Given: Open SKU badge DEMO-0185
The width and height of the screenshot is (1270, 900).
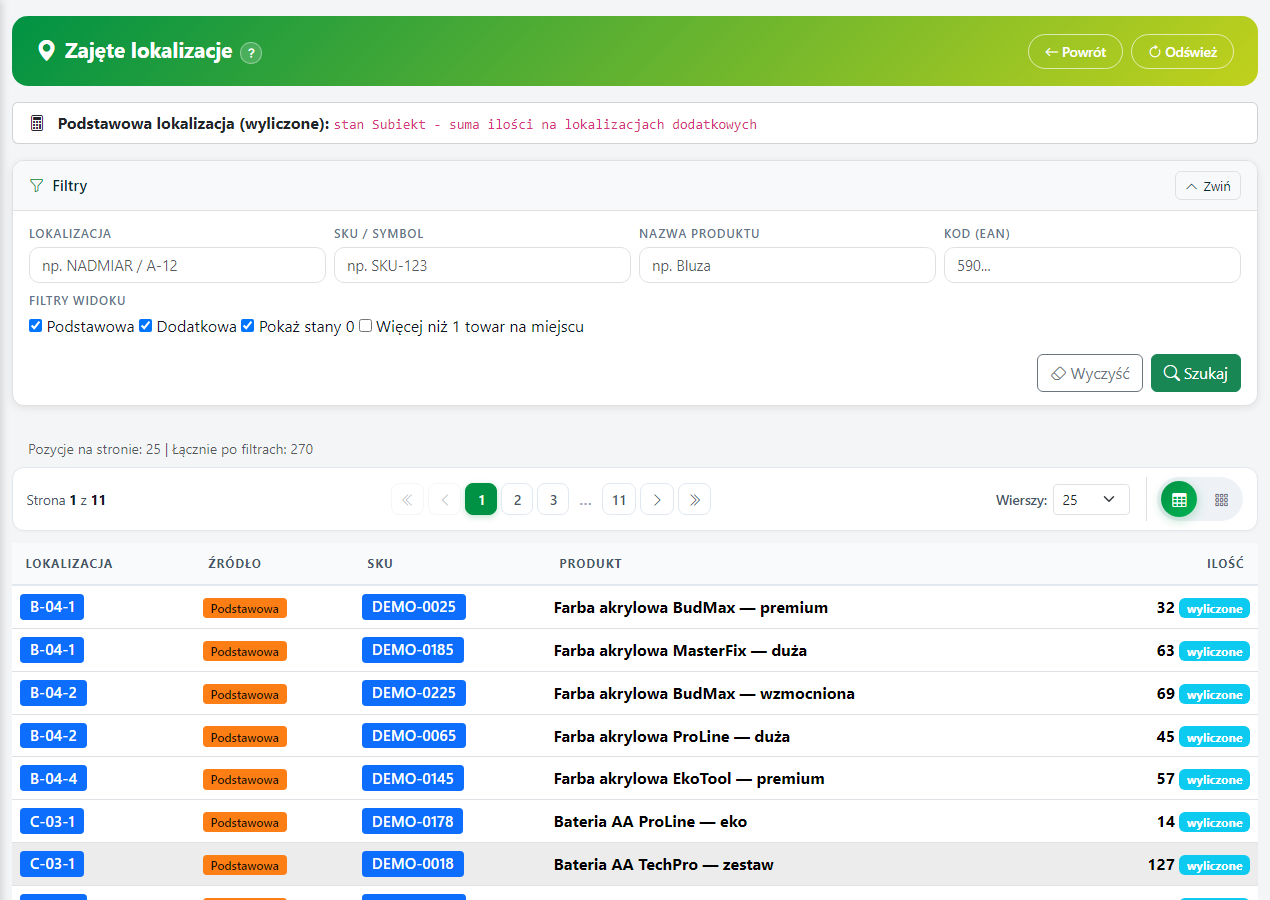Looking at the screenshot, I should pos(413,650).
